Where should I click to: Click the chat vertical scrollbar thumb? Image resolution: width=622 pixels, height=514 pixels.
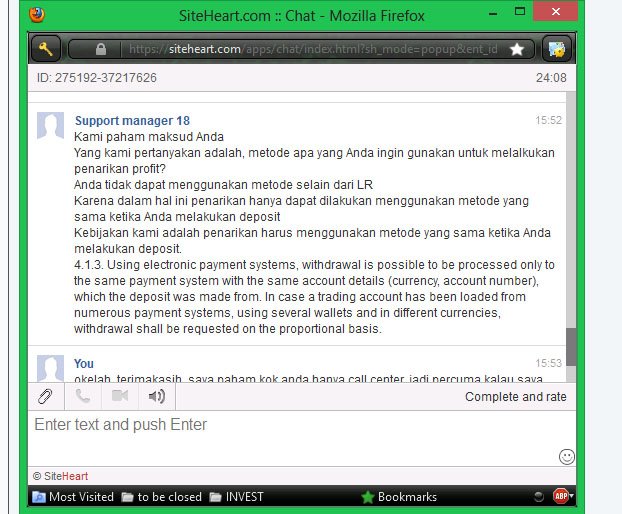[571, 347]
